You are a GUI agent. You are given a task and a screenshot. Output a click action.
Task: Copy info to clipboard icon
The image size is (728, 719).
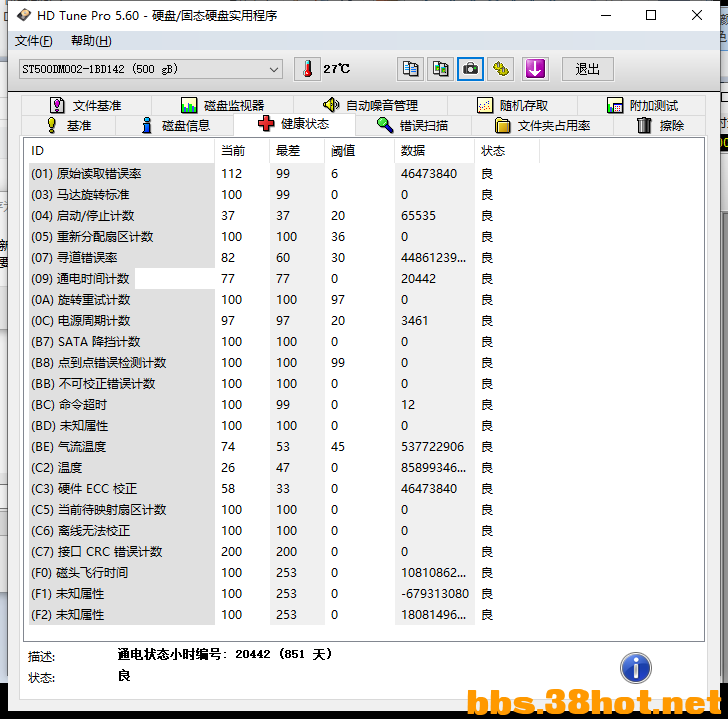point(410,69)
